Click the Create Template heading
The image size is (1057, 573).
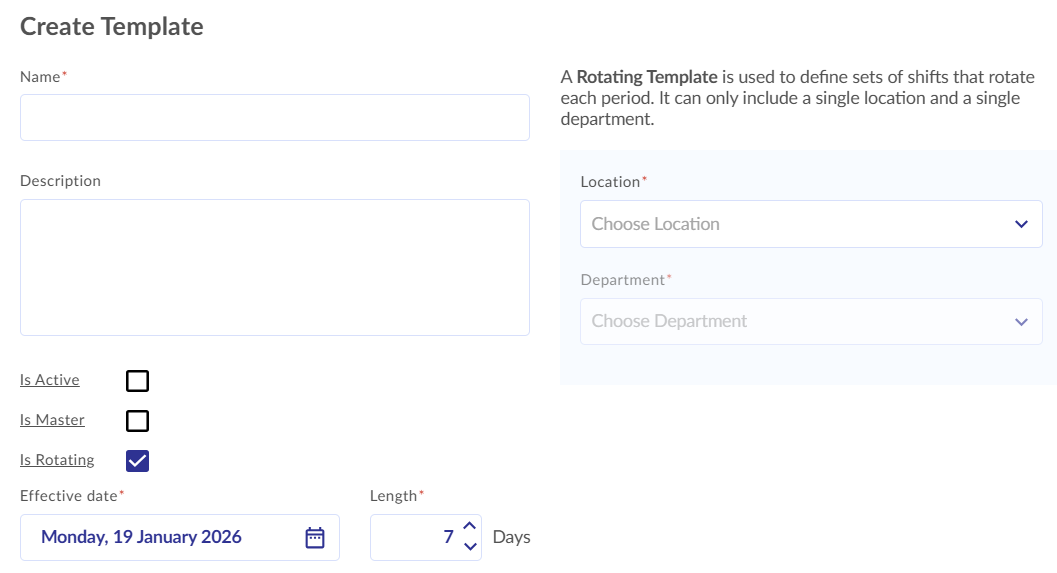click(112, 27)
